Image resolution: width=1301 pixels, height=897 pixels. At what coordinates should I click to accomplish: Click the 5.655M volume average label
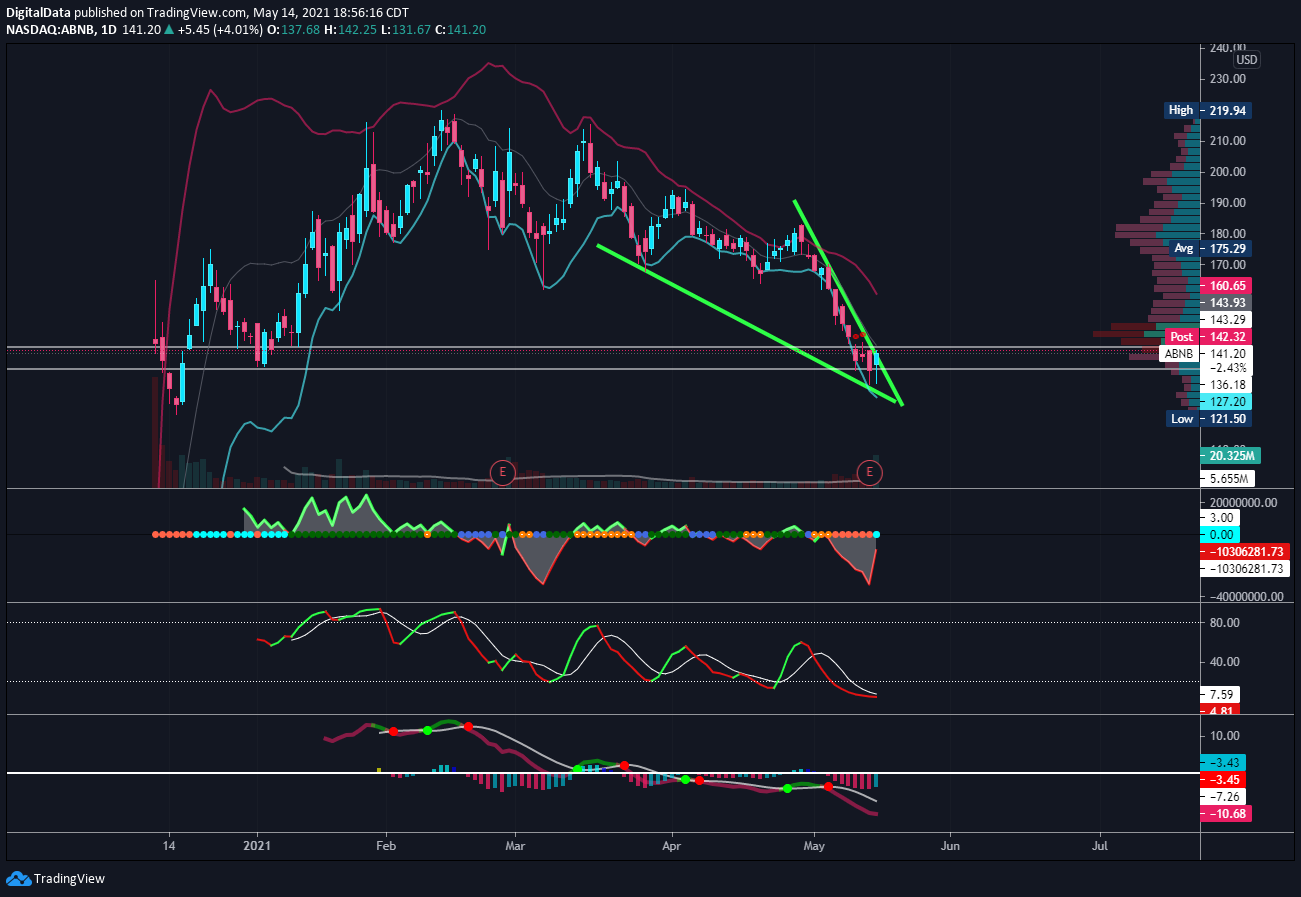[x=1227, y=478]
